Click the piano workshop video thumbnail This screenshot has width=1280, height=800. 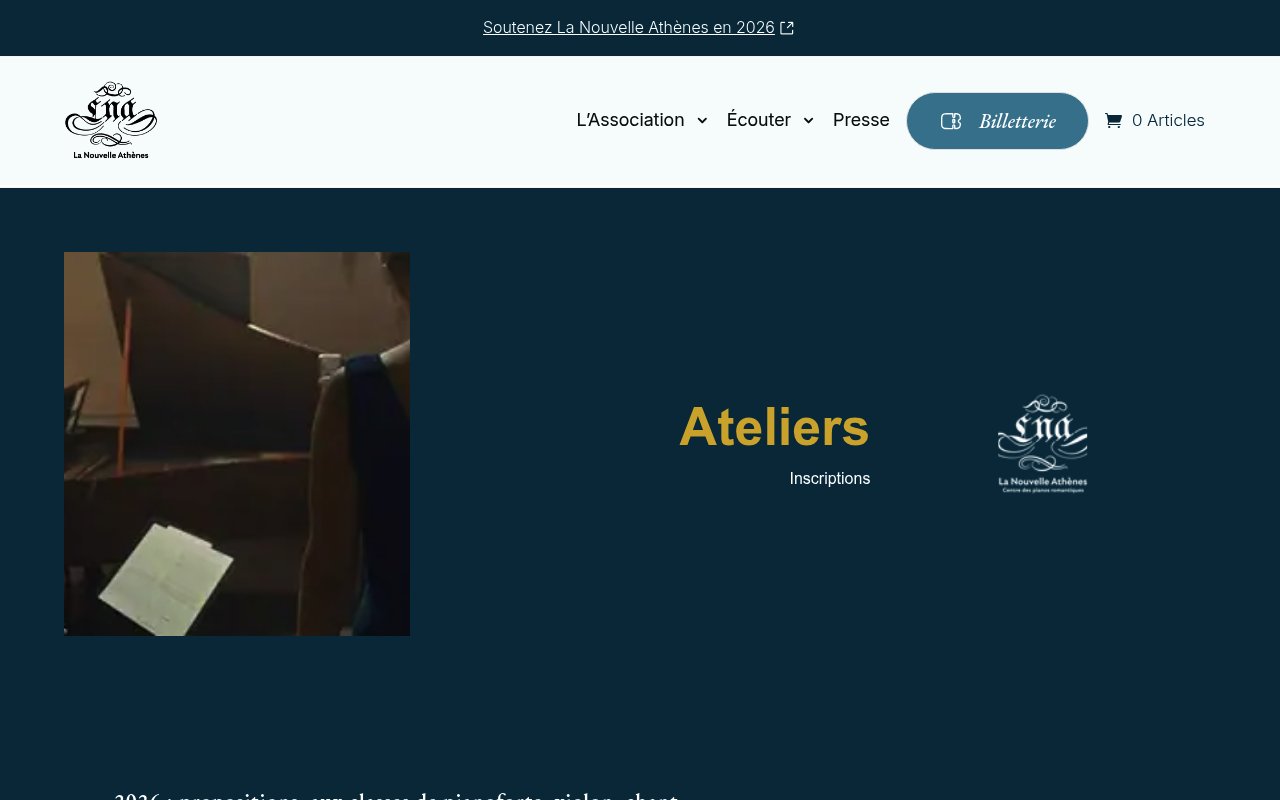coord(237,444)
